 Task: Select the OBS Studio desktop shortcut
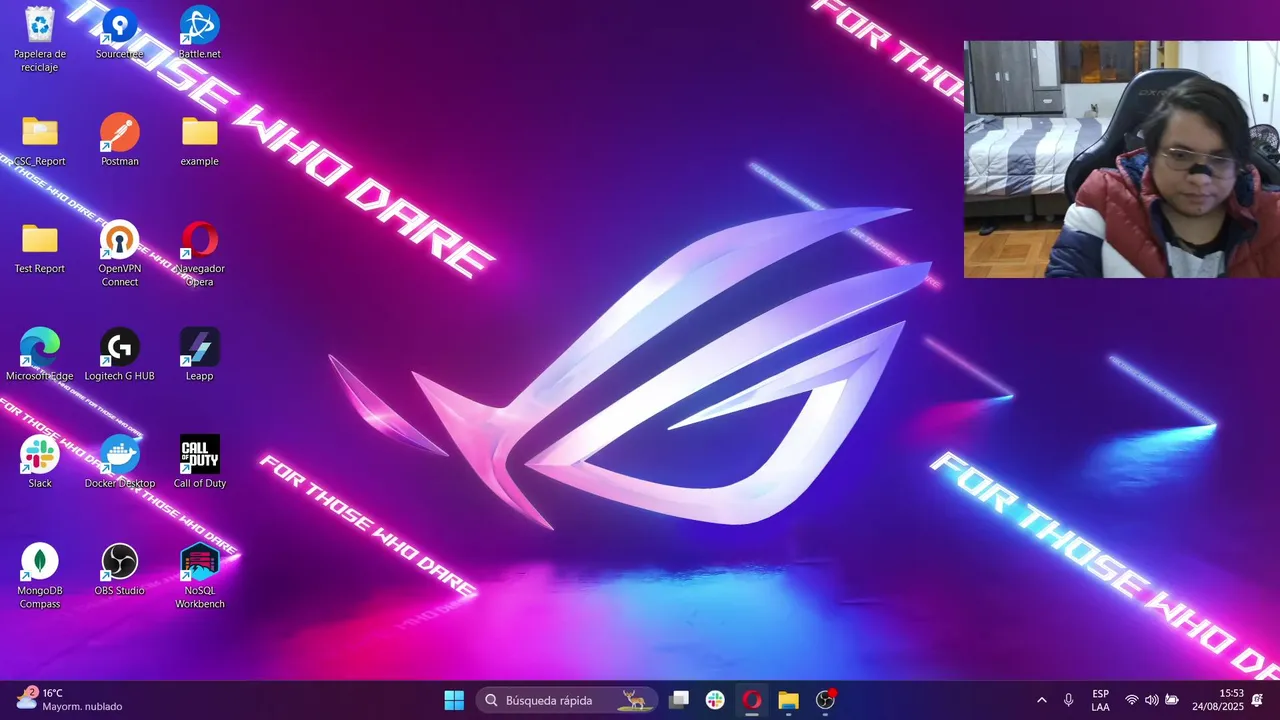click(120, 569)
